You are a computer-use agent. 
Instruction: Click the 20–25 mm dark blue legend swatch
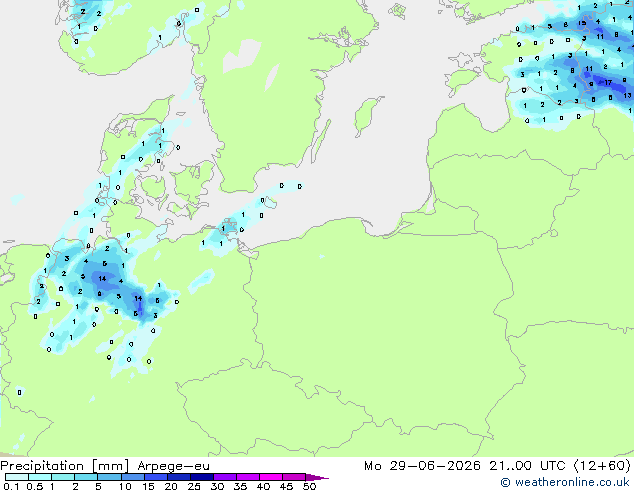point(179,477)
